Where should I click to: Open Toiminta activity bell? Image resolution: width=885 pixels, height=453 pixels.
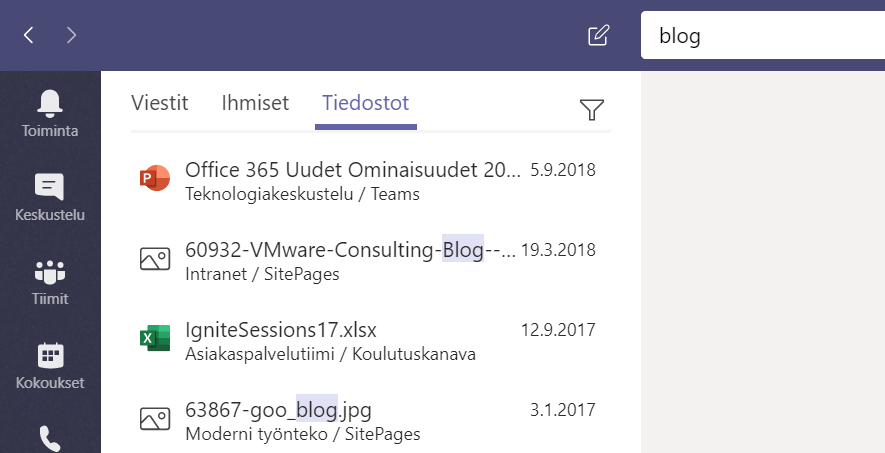(50, 112)
